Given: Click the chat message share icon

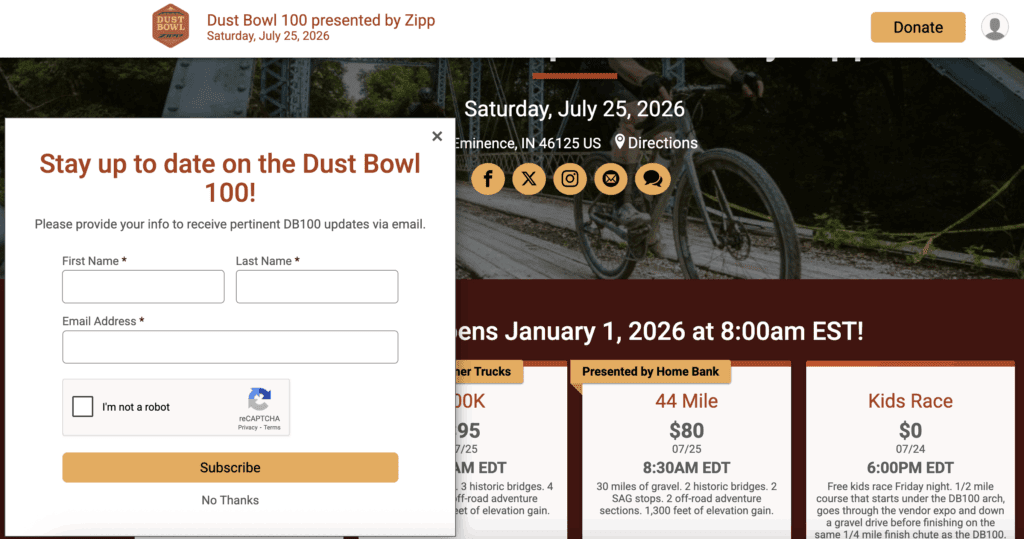Looking at the screenshot, I should tap(652, 179).
